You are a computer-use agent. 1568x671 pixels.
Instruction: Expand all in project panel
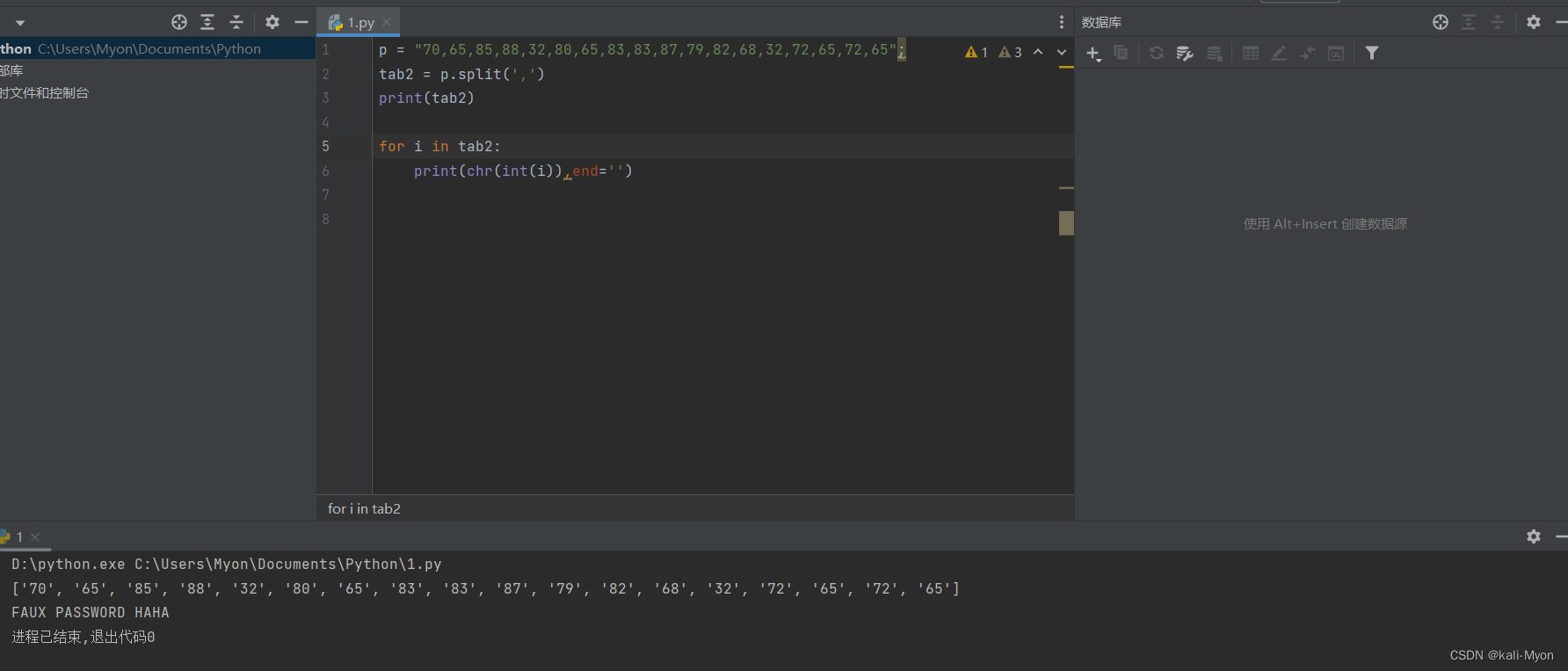click(x=207, y=22)
